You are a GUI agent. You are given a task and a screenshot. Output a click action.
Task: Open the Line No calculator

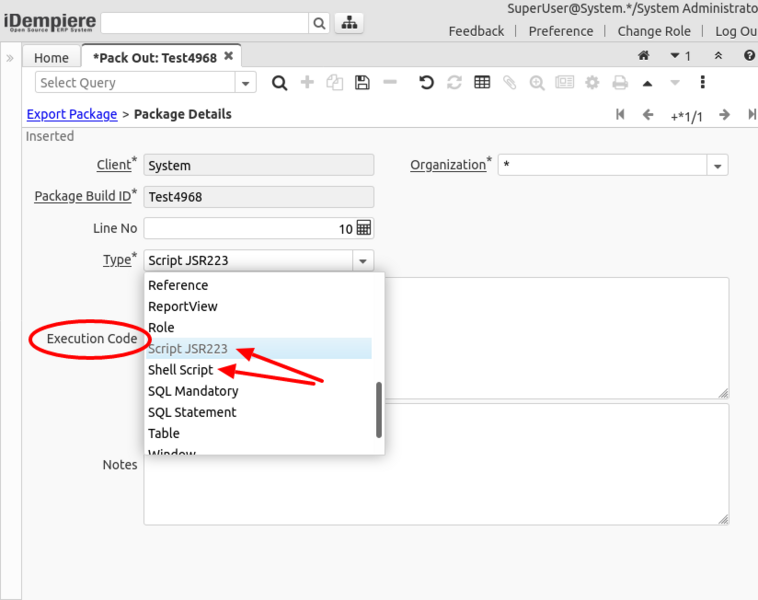(x=364, y=228)
